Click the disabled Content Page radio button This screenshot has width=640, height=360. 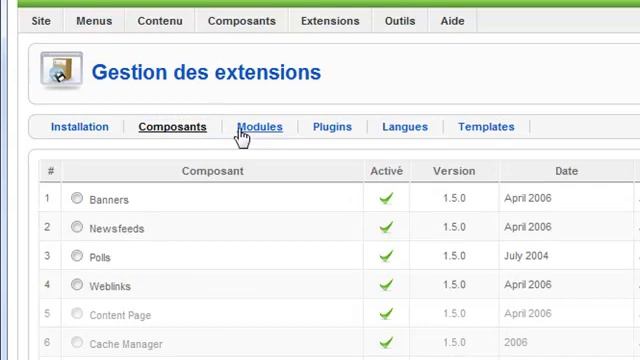coord(77,313)
